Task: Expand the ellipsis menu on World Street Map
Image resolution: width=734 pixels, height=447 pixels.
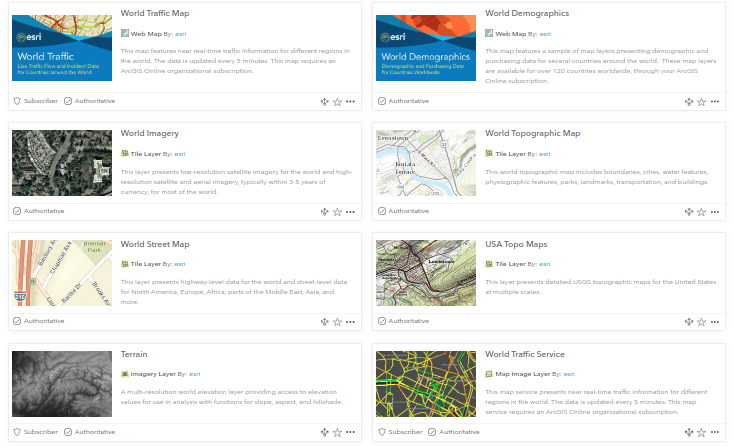Action: click(x=350, y=322)
